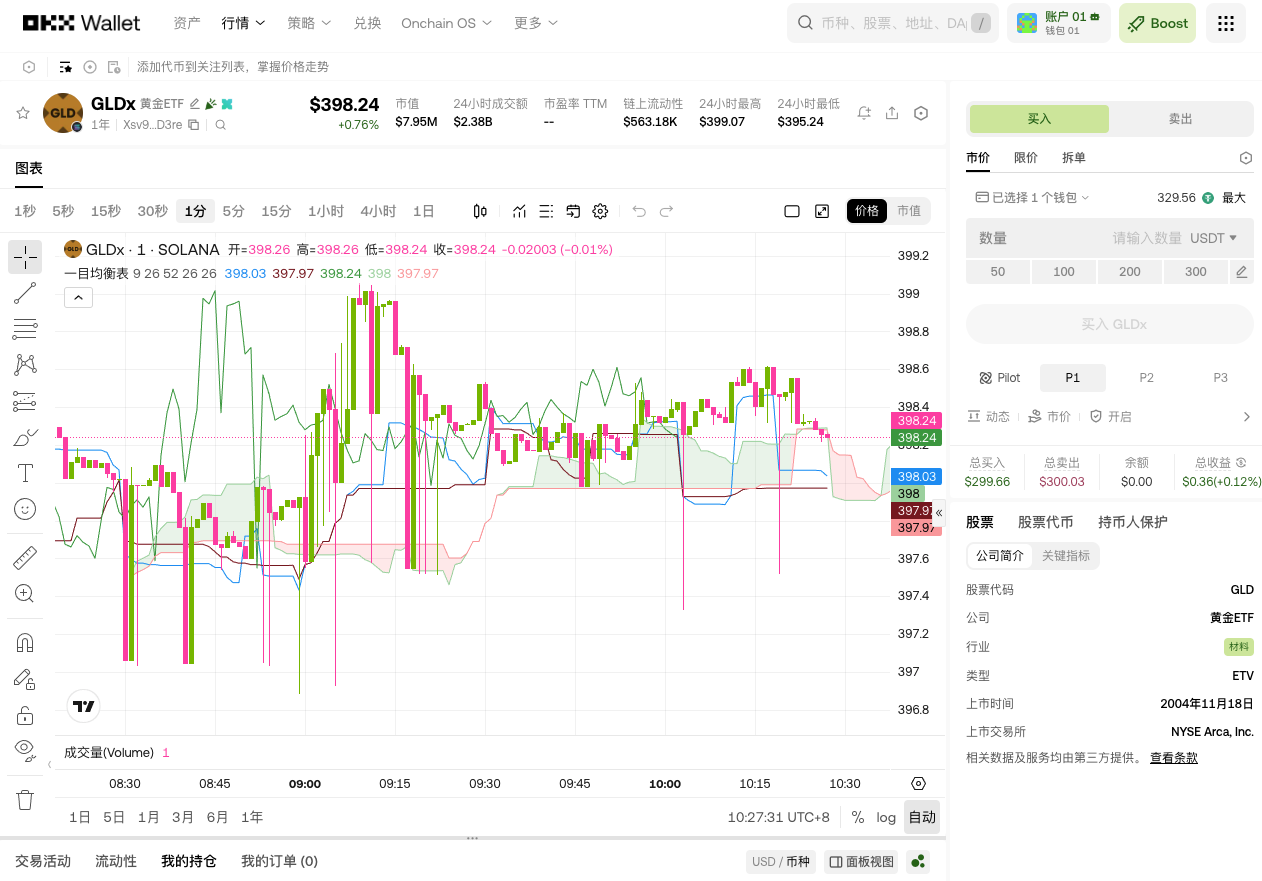Select the pattern drawing tool
This screenshot has height=881, width=1262.
(25, 365)
